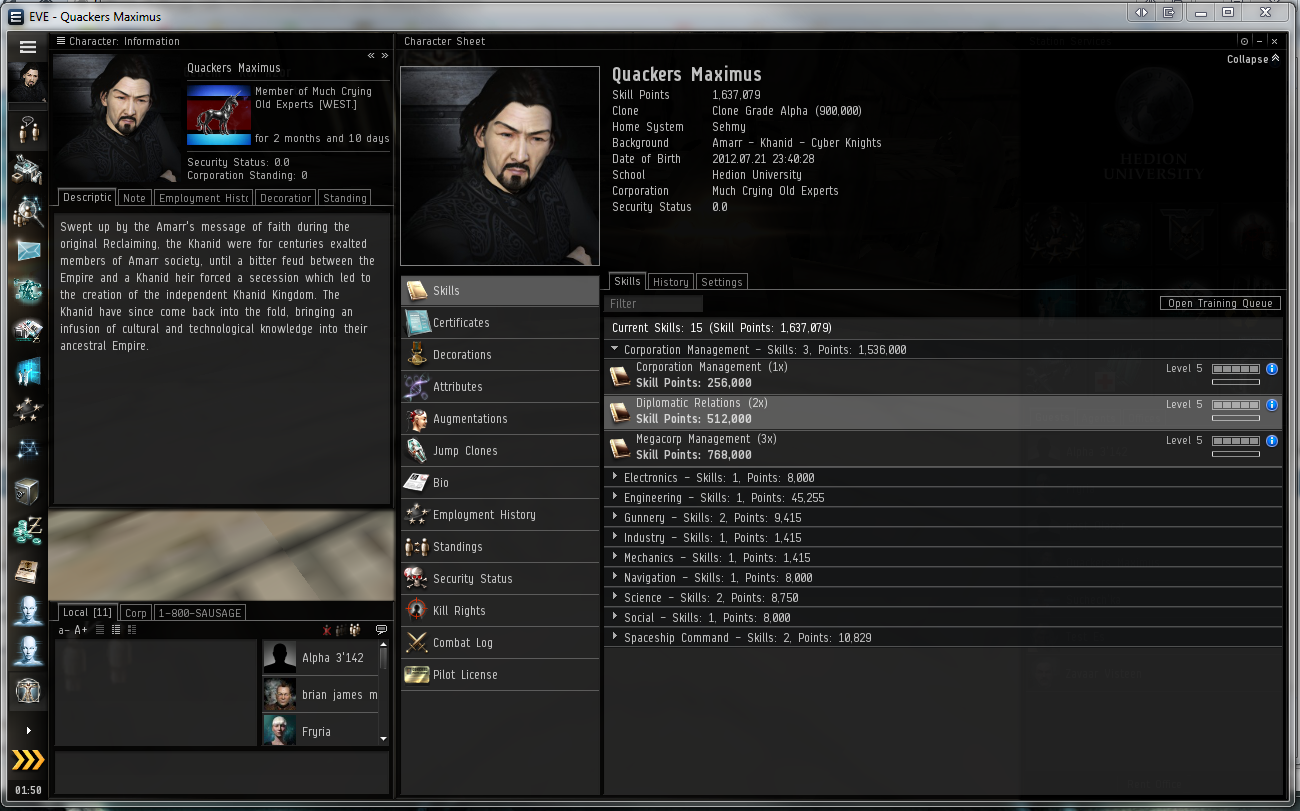The height and width of the screenshot is (811, 1300).
Task: Click the Pilot License icon
Action: tap(416, 674)
